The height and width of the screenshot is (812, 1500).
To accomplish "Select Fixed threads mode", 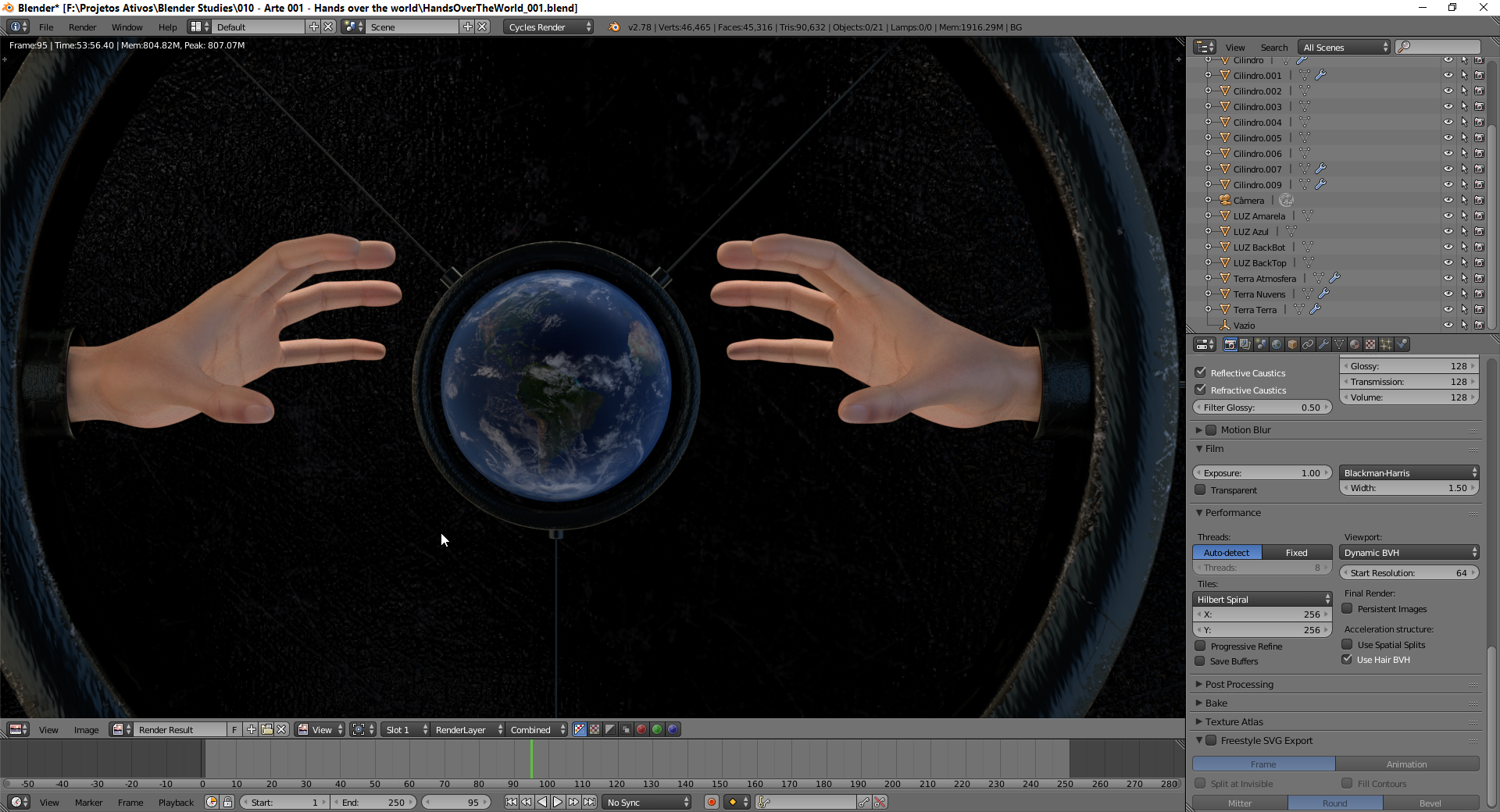I will (1297, 552).
